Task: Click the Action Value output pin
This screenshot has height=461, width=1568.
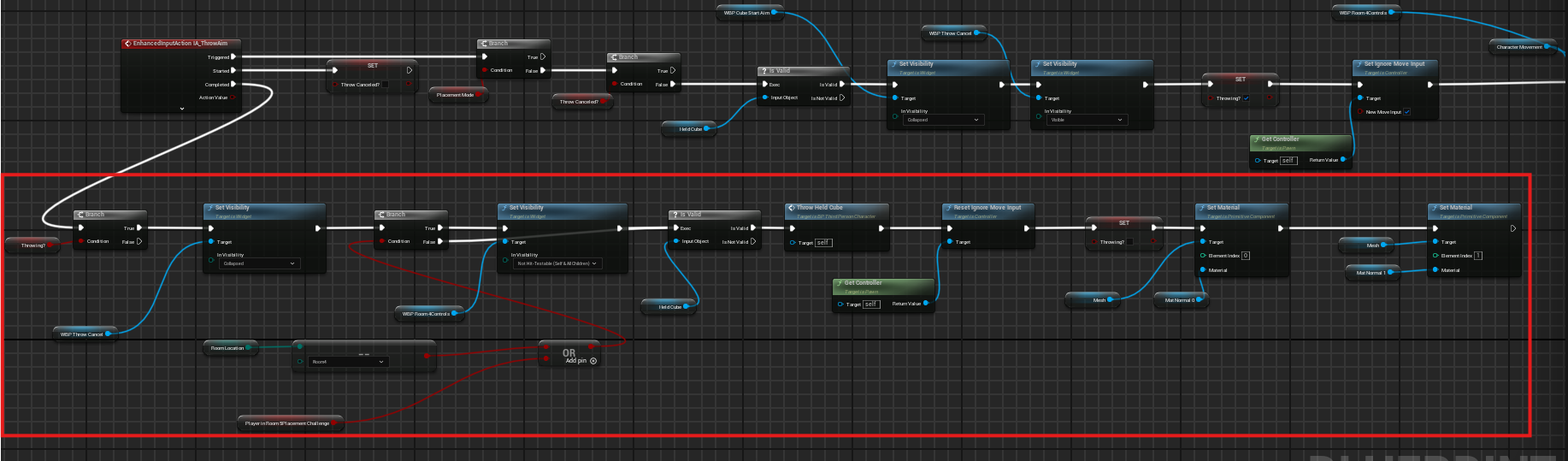Action: (233, 98)
